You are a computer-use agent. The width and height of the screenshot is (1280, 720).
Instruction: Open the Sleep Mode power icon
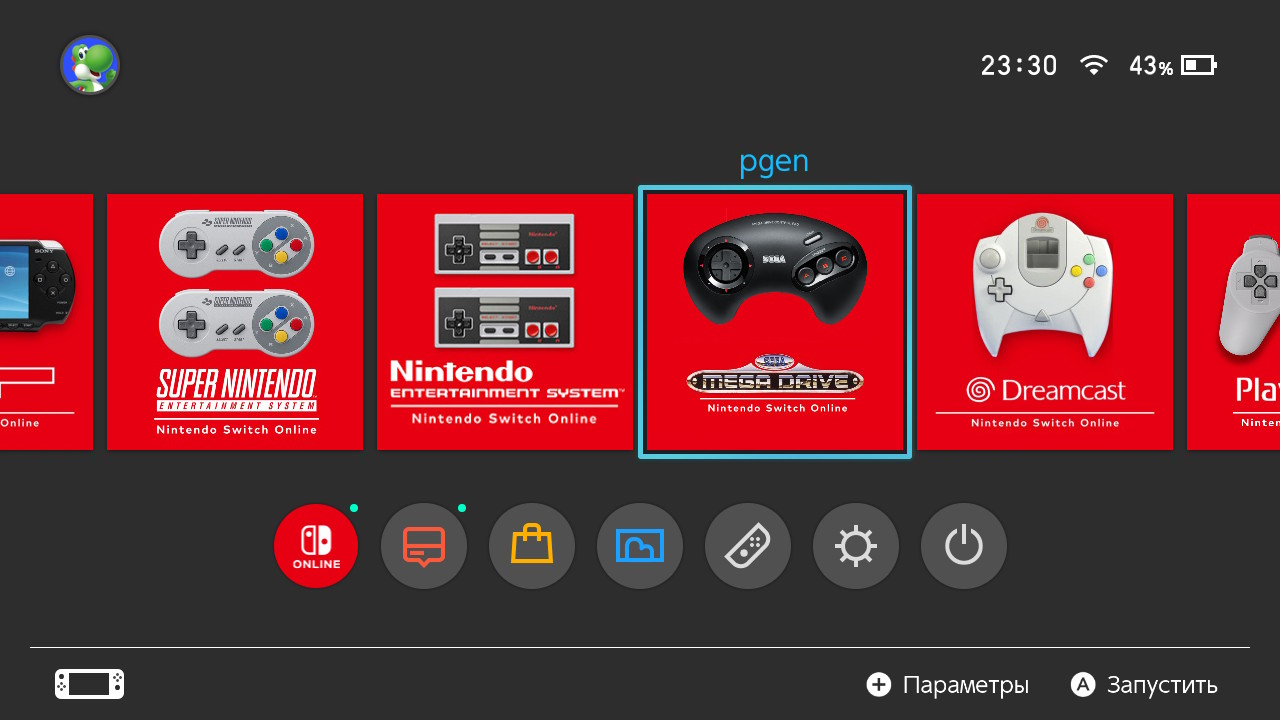964,546
